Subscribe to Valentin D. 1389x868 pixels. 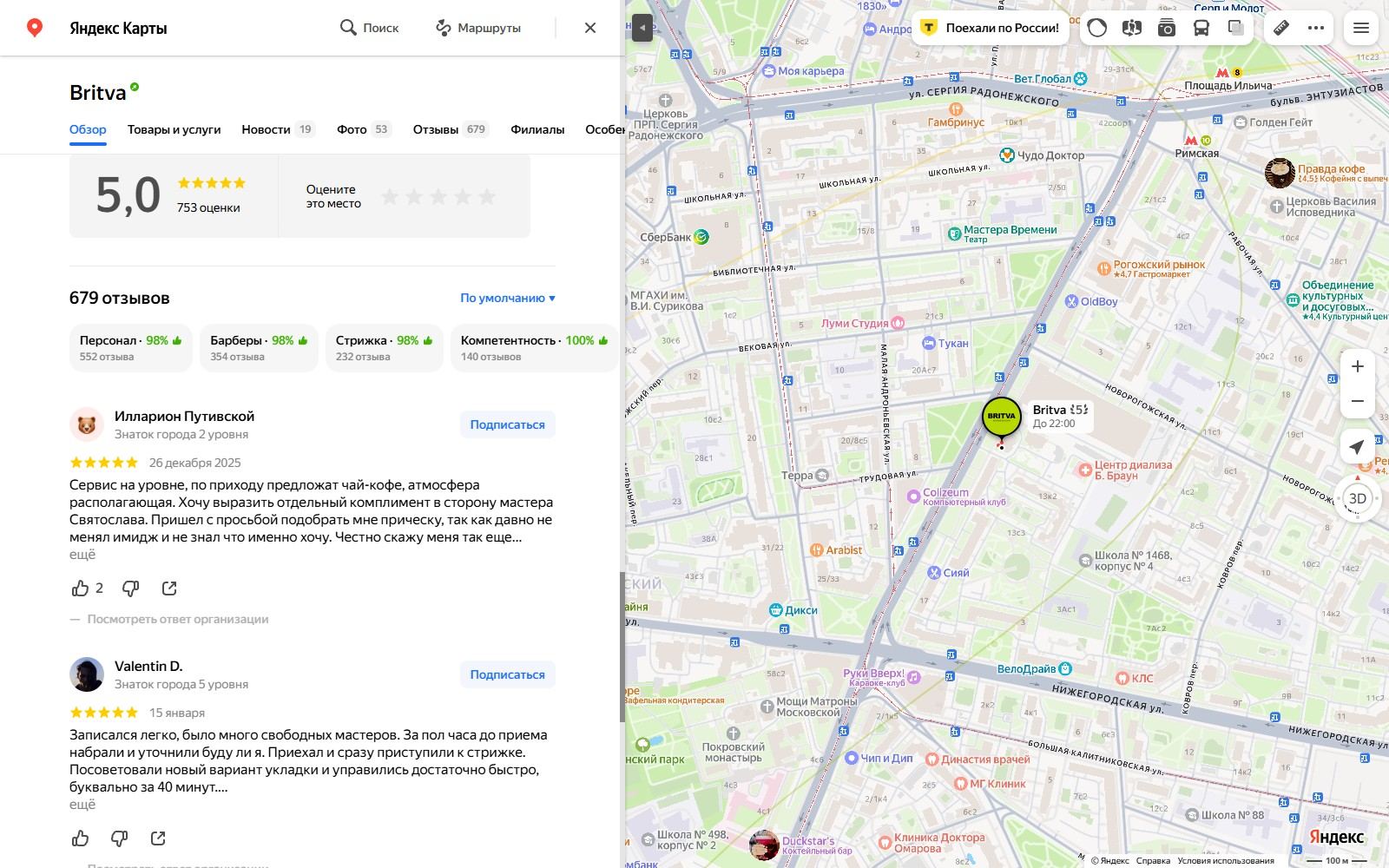point(508,674)
